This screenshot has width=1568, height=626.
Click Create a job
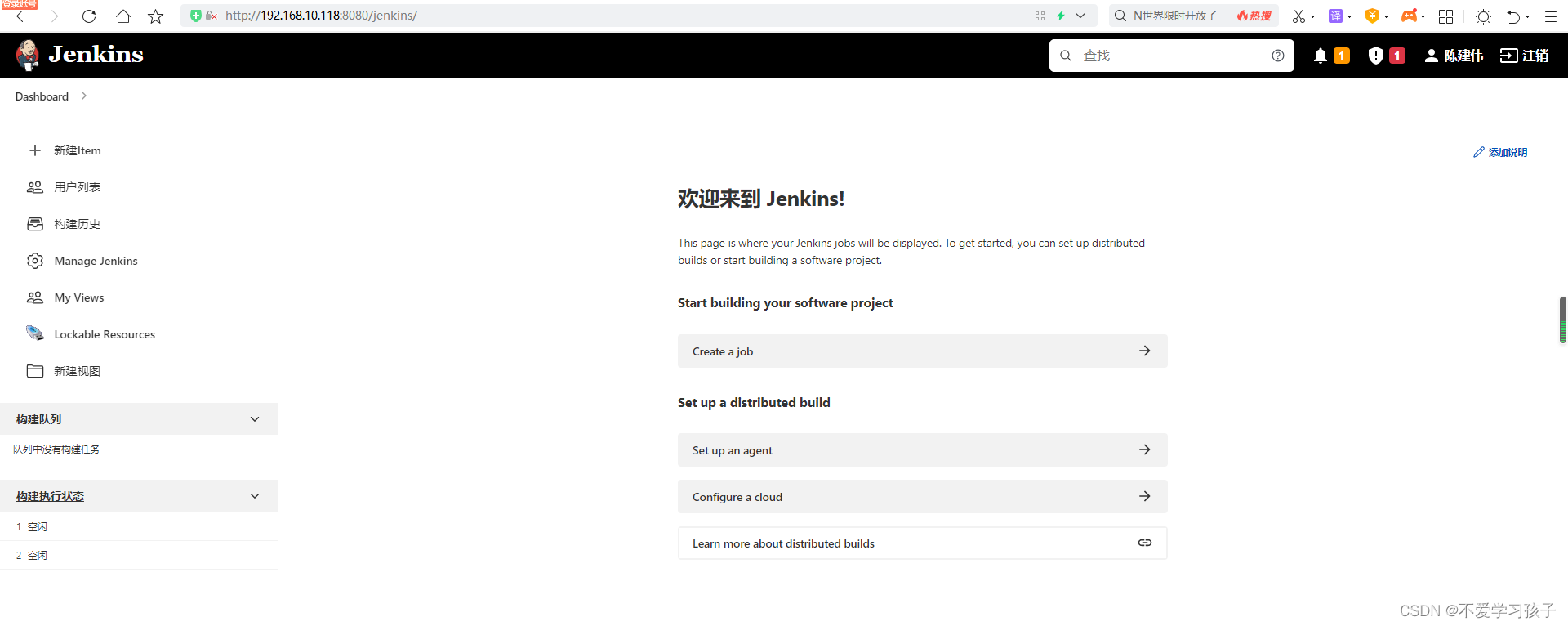point(923,351)
